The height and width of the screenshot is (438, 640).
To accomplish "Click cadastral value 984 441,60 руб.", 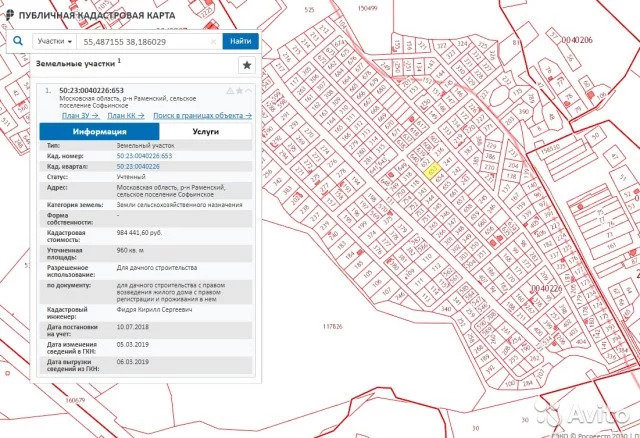I will pyautogui.click(x=139, y=233).
